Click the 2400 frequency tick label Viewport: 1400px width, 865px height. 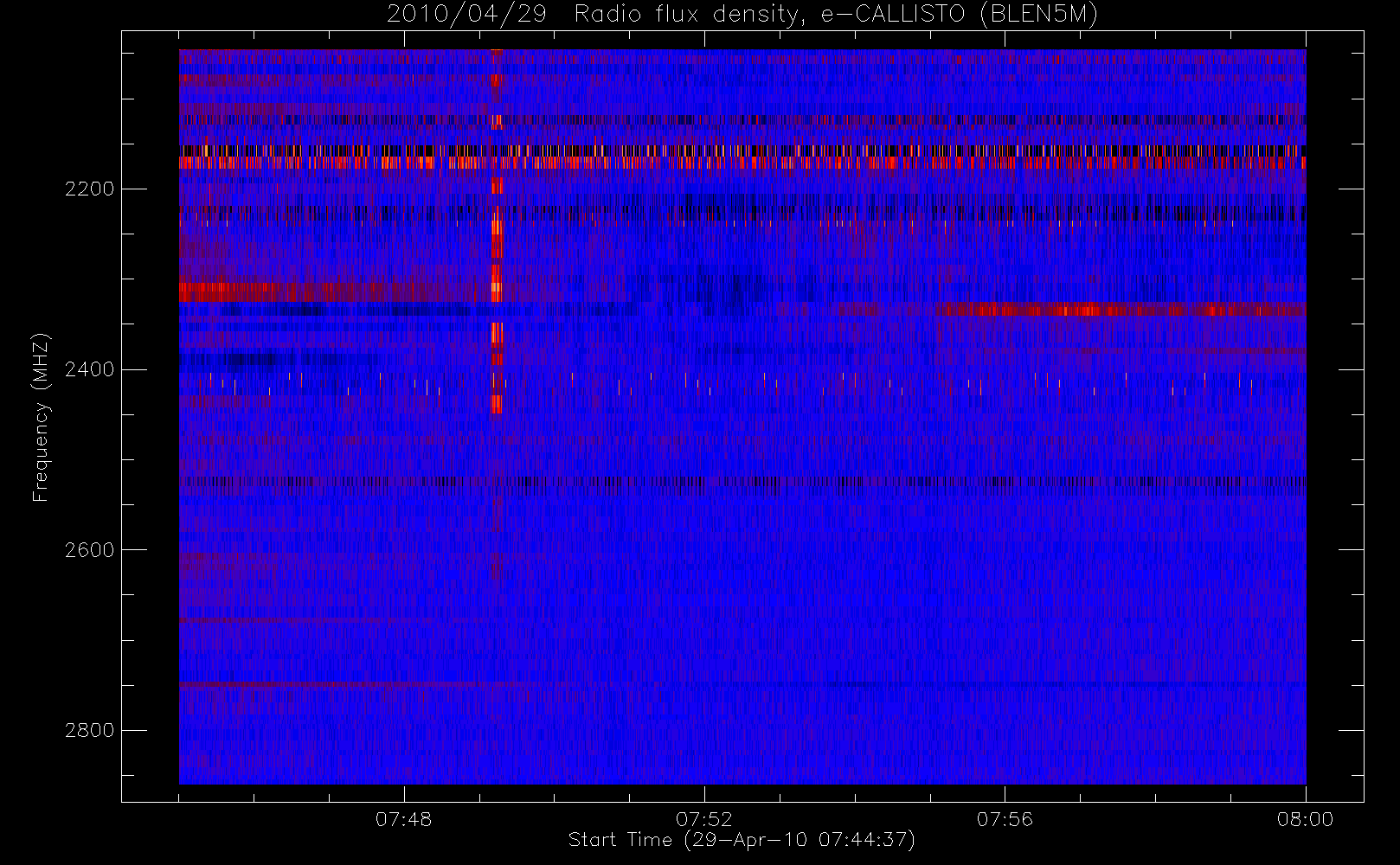click(89, 370)
